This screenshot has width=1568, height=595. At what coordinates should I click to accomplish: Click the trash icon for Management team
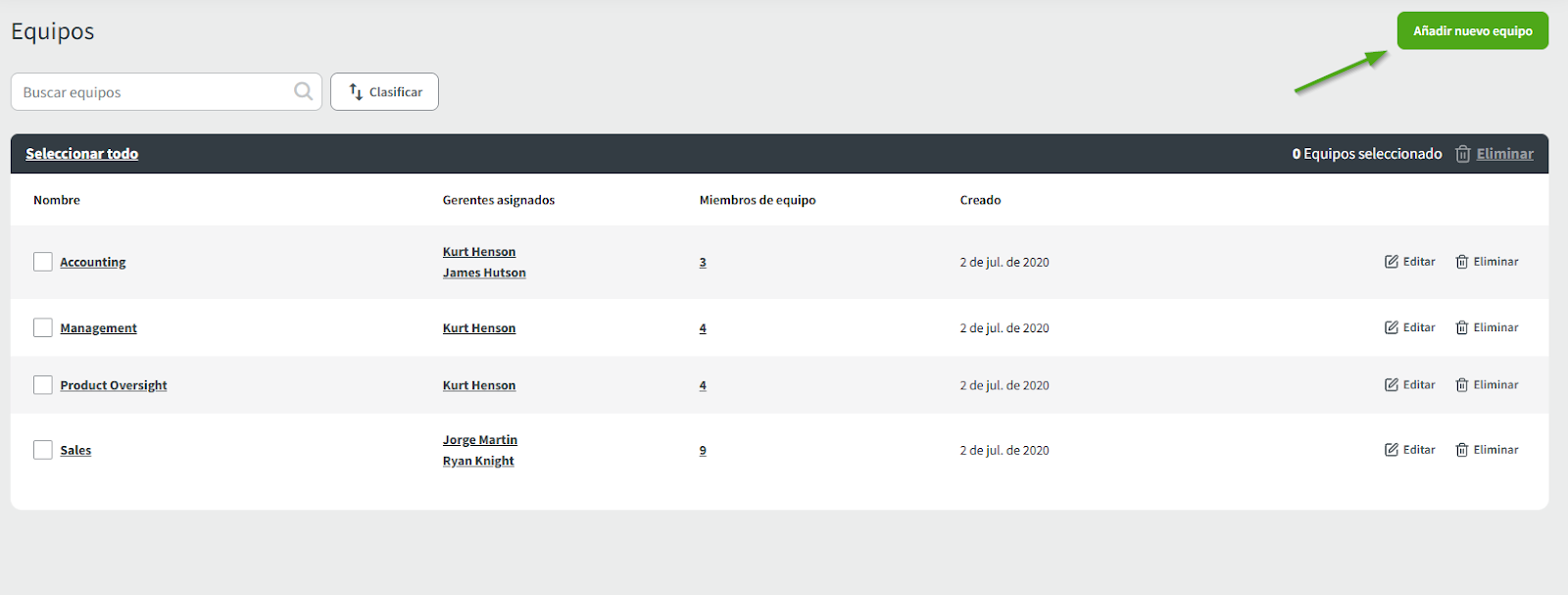pos(1461,327)
